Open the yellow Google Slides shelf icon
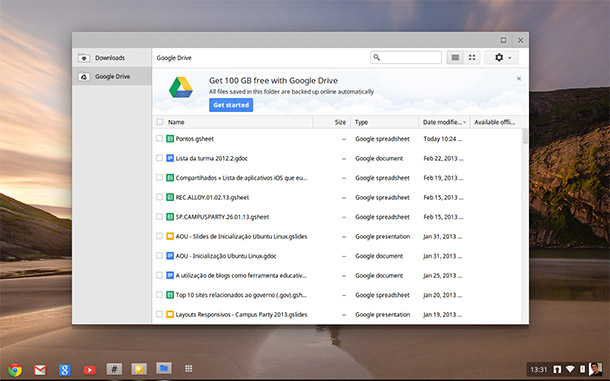 coord(139,369)
